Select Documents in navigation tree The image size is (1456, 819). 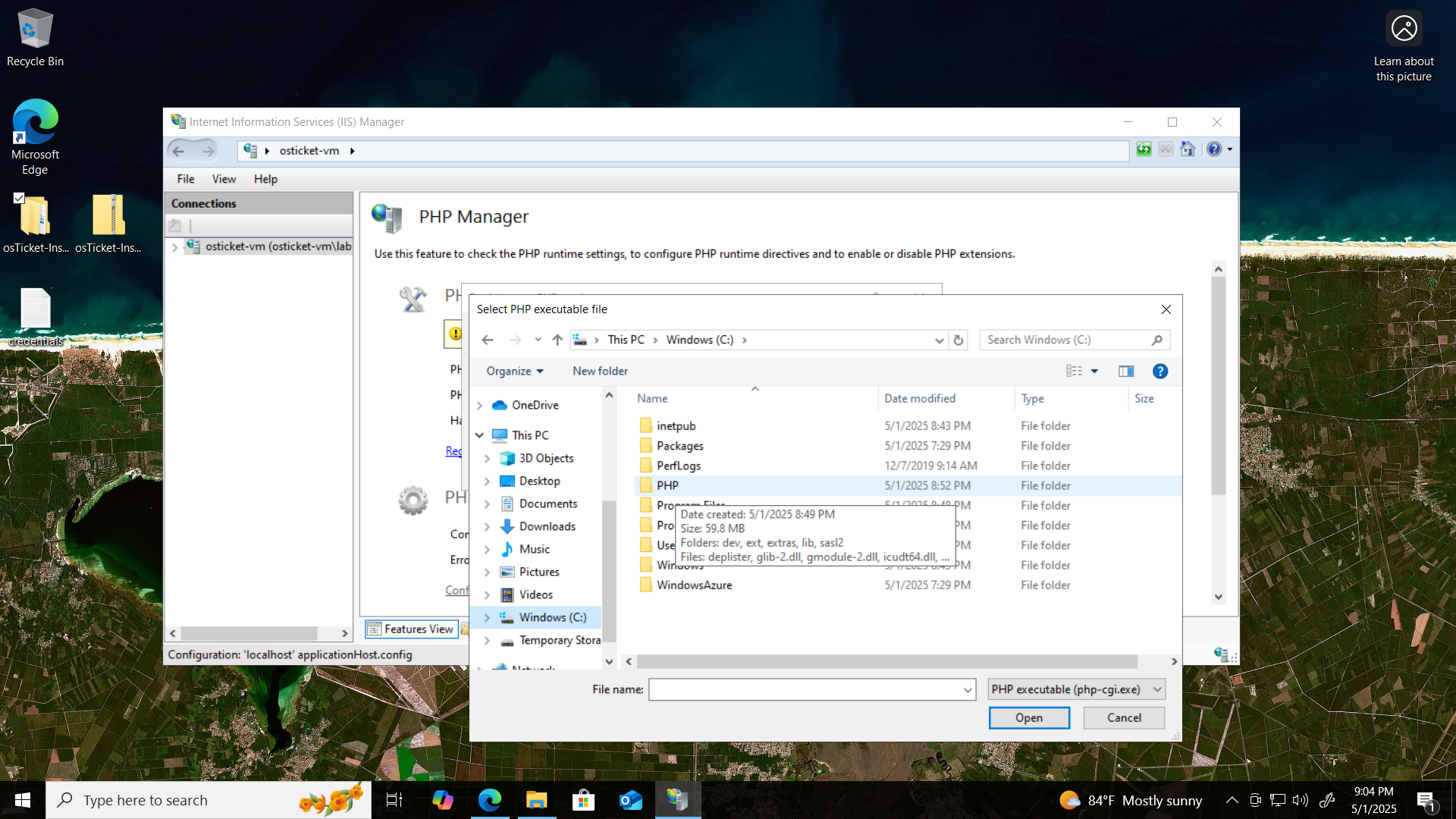click(548, 504)
